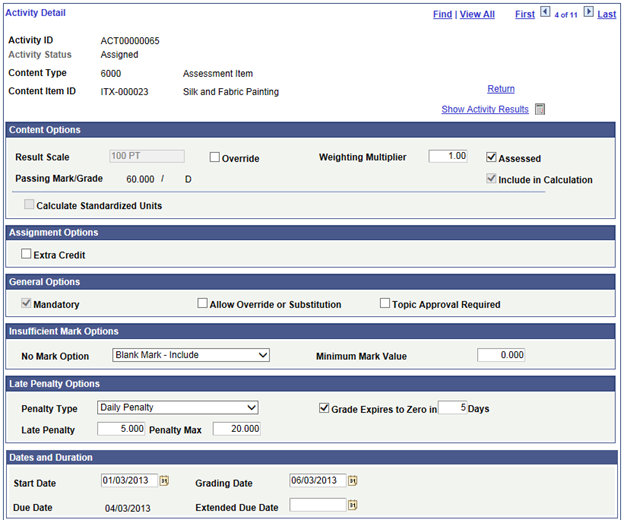Click the Late Penalty value field
Screen dimensions: 624x520
[x=121, y=429]
